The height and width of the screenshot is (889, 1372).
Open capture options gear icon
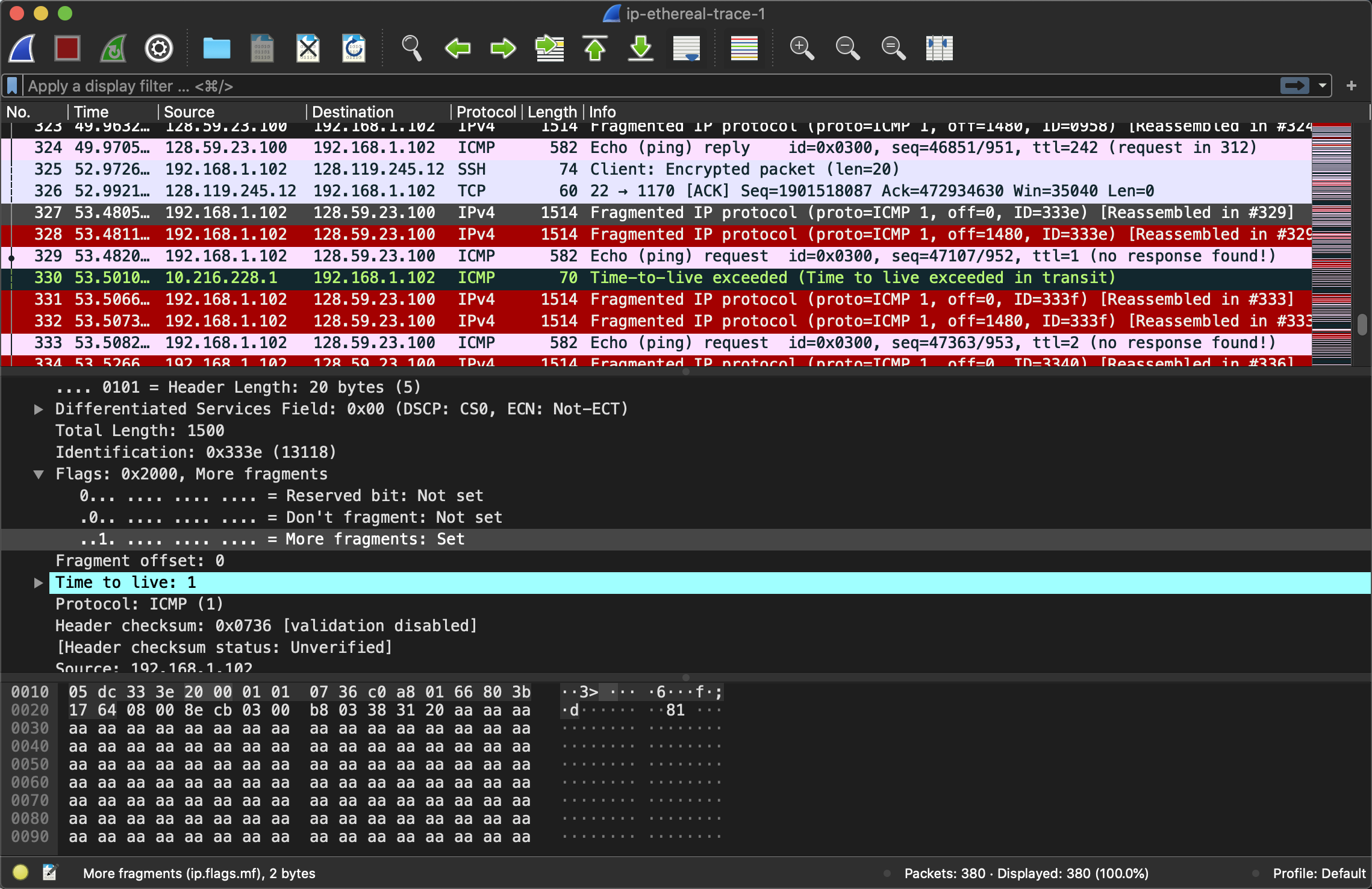pyautogui.click(x=159, y=48)
